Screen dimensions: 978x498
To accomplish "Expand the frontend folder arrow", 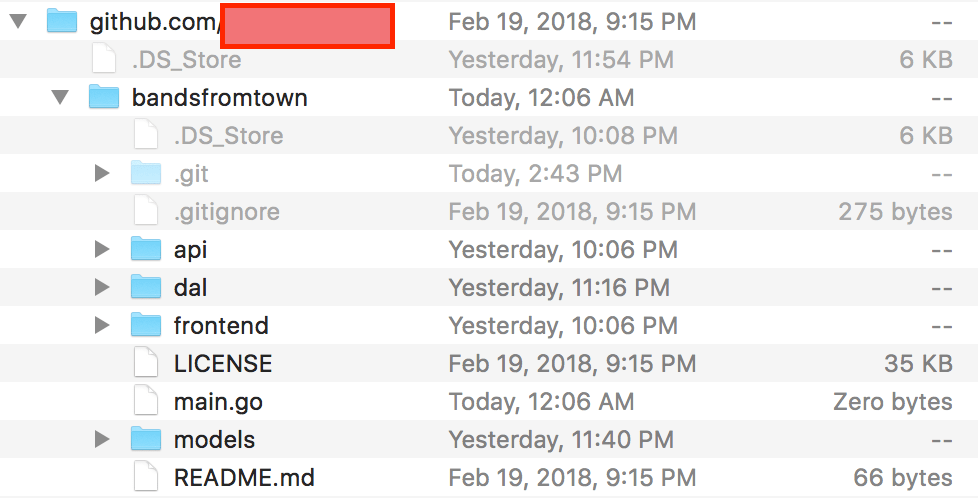I will point(102,325).
